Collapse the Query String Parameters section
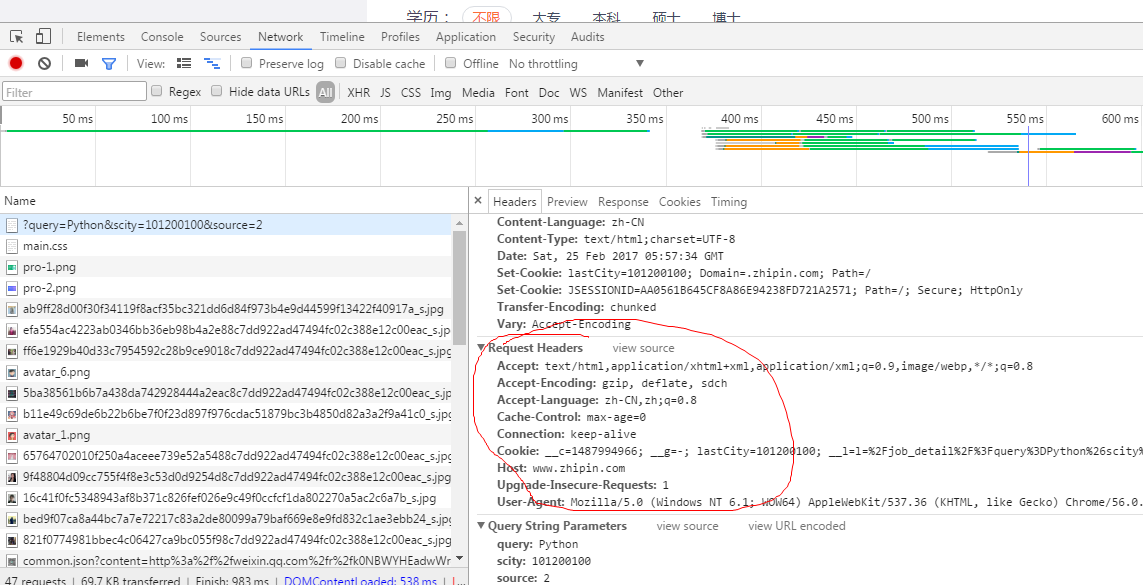Screen dimensions: 1143x585 [x=481, y=526]
